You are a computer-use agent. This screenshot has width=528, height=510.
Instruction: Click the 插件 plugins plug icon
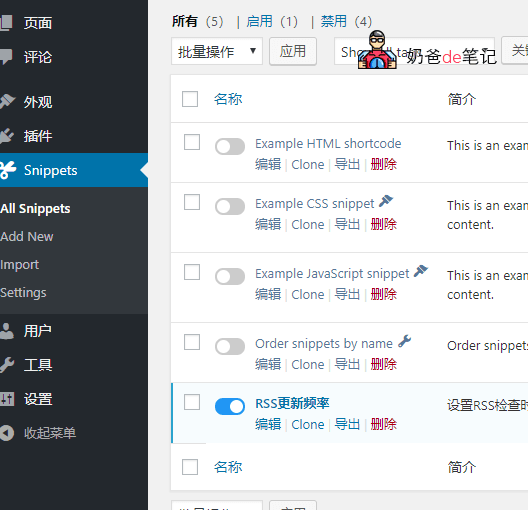(7, 136)
